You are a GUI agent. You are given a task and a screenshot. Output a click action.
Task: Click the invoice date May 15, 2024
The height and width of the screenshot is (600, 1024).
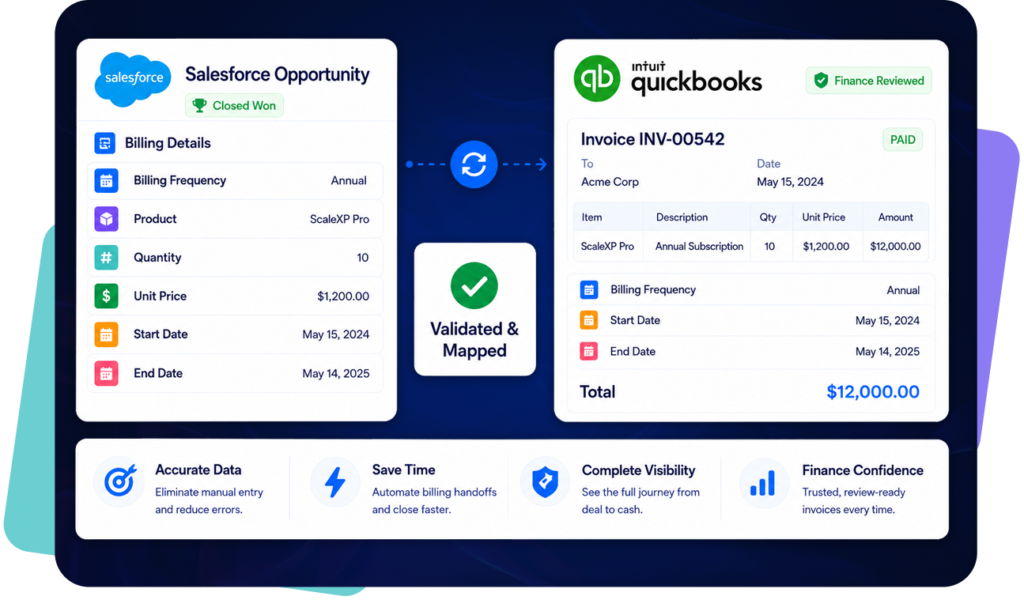pyautogui.click(x=790, y=182)
